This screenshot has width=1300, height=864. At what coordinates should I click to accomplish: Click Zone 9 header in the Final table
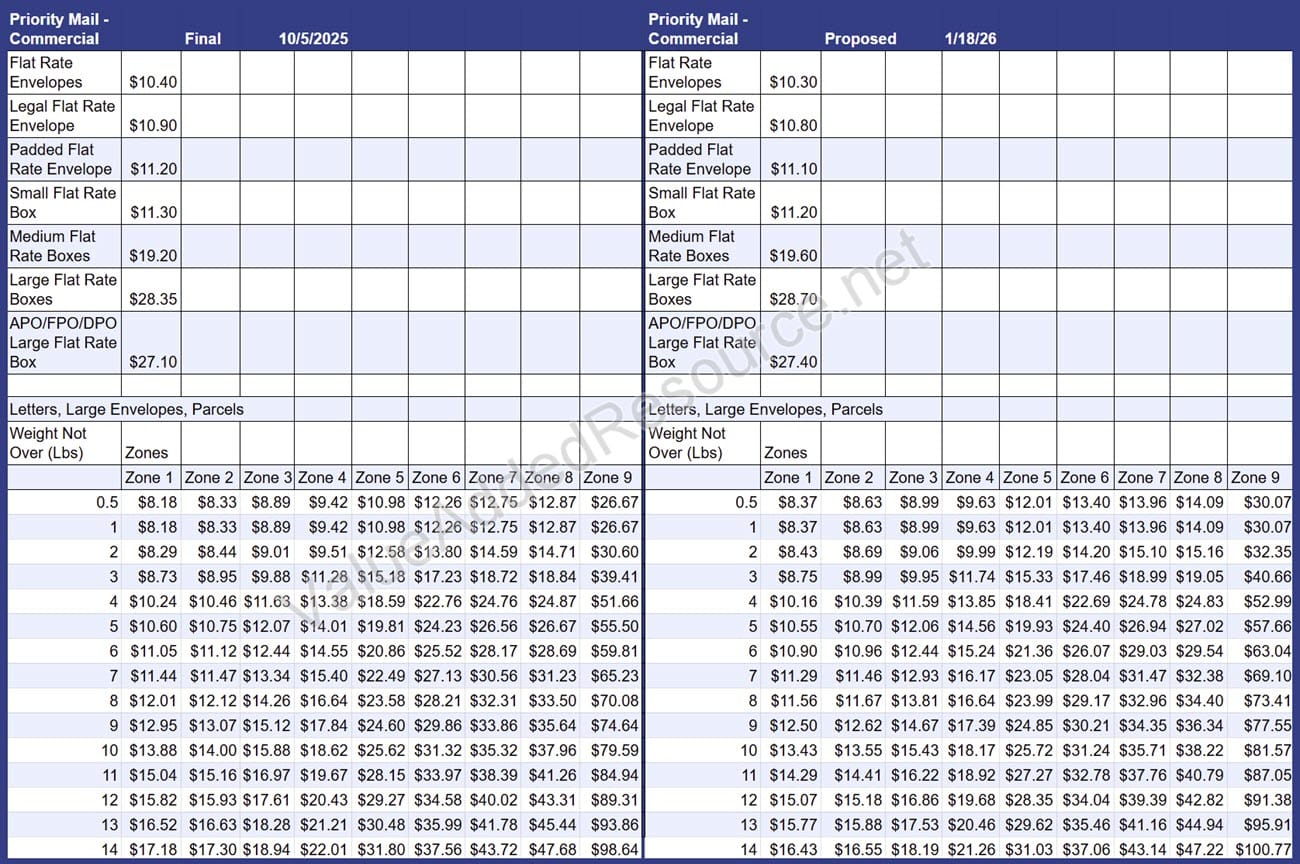610,477
